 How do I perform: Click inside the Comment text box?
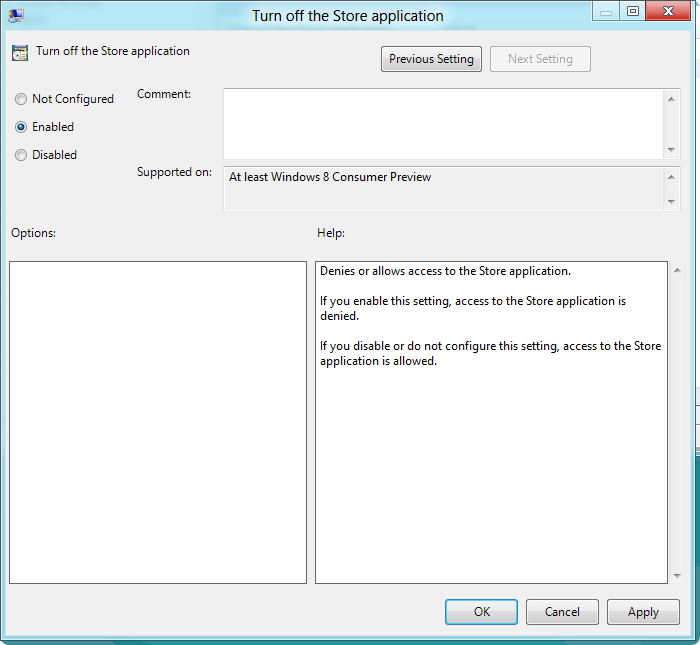click(x=443, y=124)
